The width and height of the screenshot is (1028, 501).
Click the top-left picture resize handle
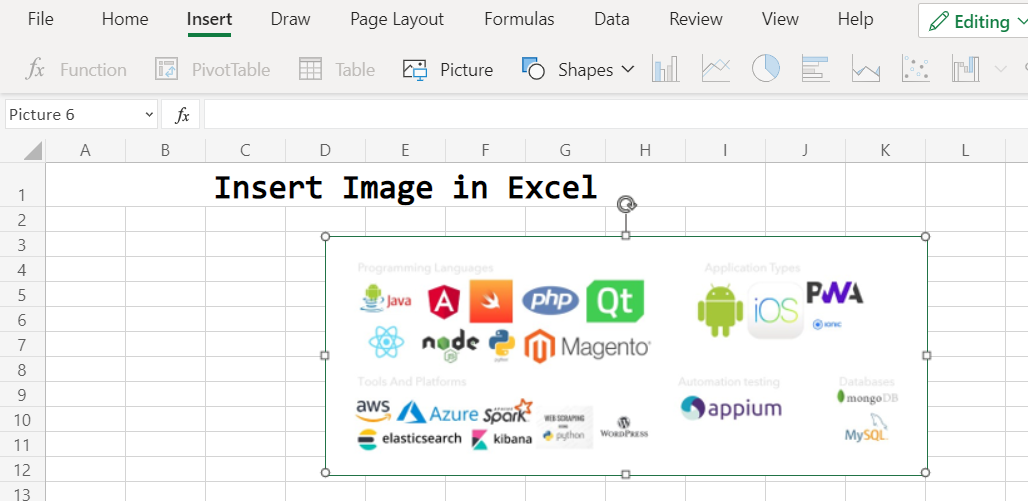325,236
